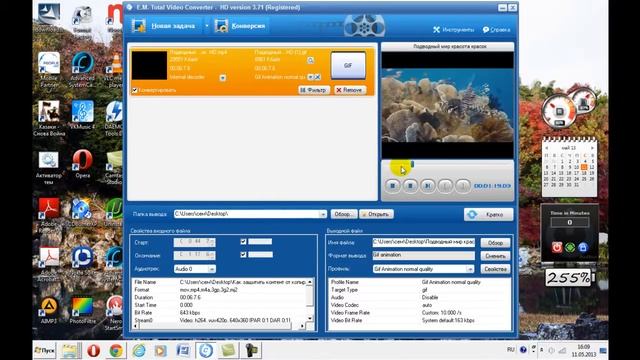Click the Кратко view toggle button
The height and width of the screenshot is (360, 640).
pos(488,214)
